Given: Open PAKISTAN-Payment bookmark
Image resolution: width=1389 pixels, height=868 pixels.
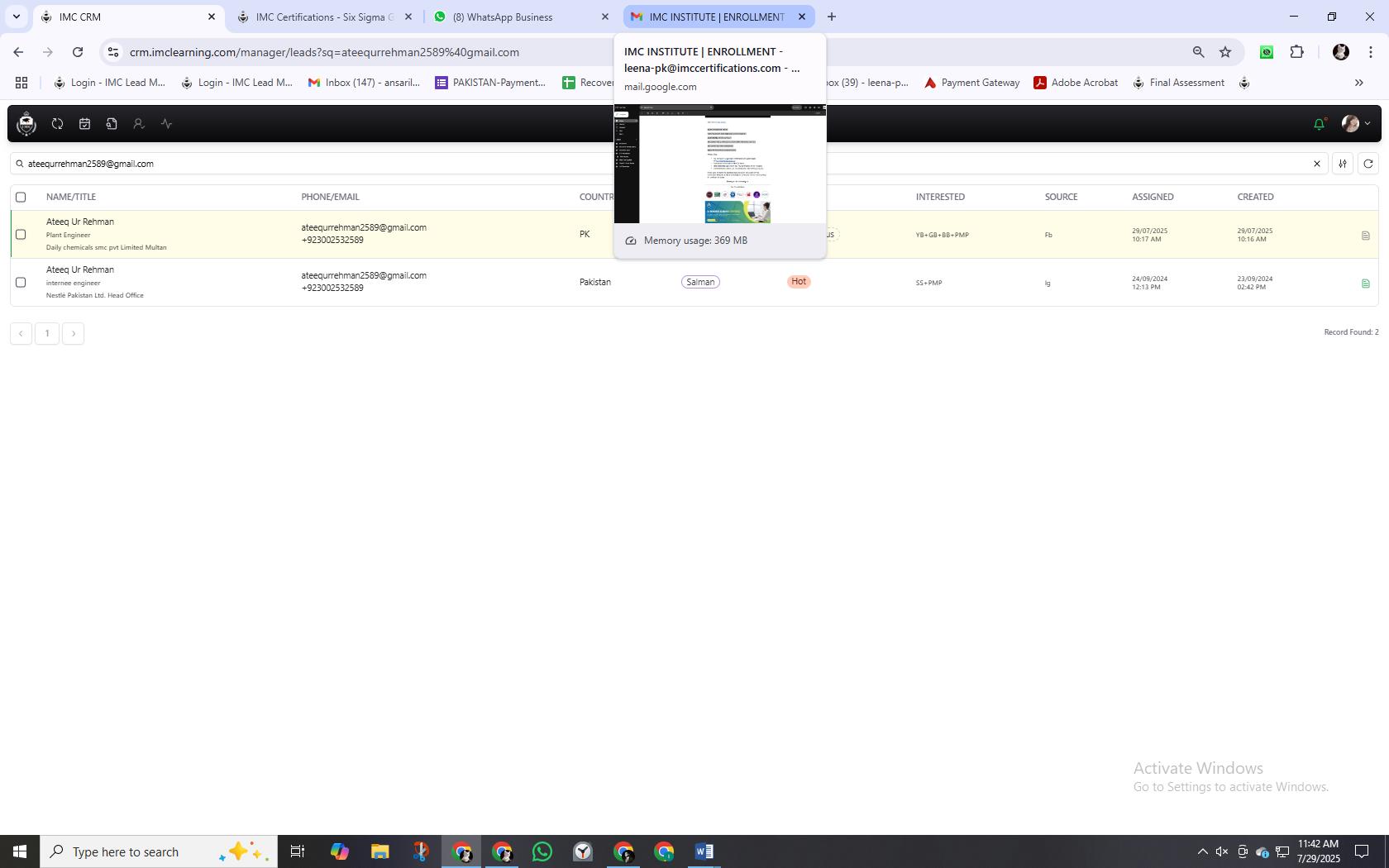Looking at the screenshot, I should click(x=490, y=83).
